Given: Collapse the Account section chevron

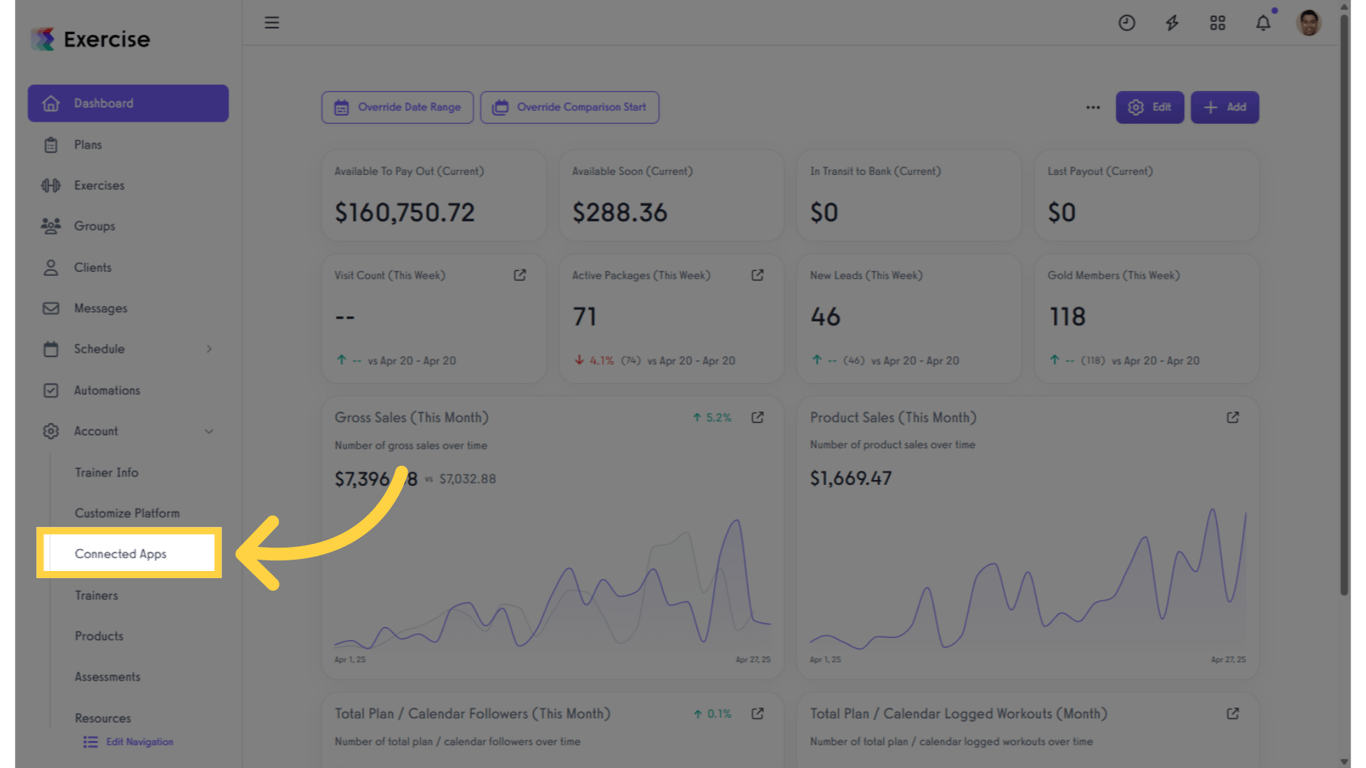Looking at the screenshot, I should point(209,432).
